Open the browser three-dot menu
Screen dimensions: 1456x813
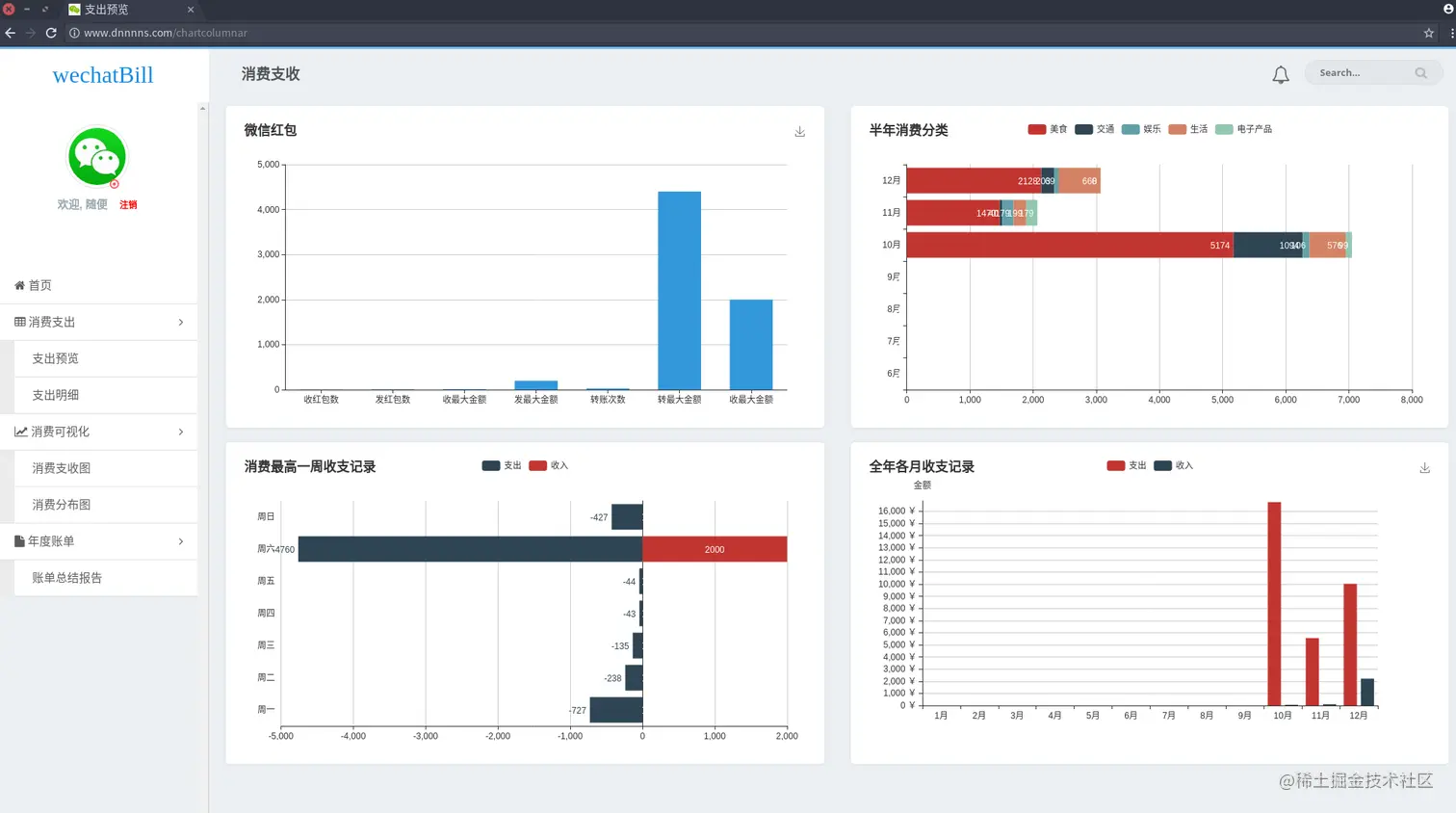(x=1451, y=33)
